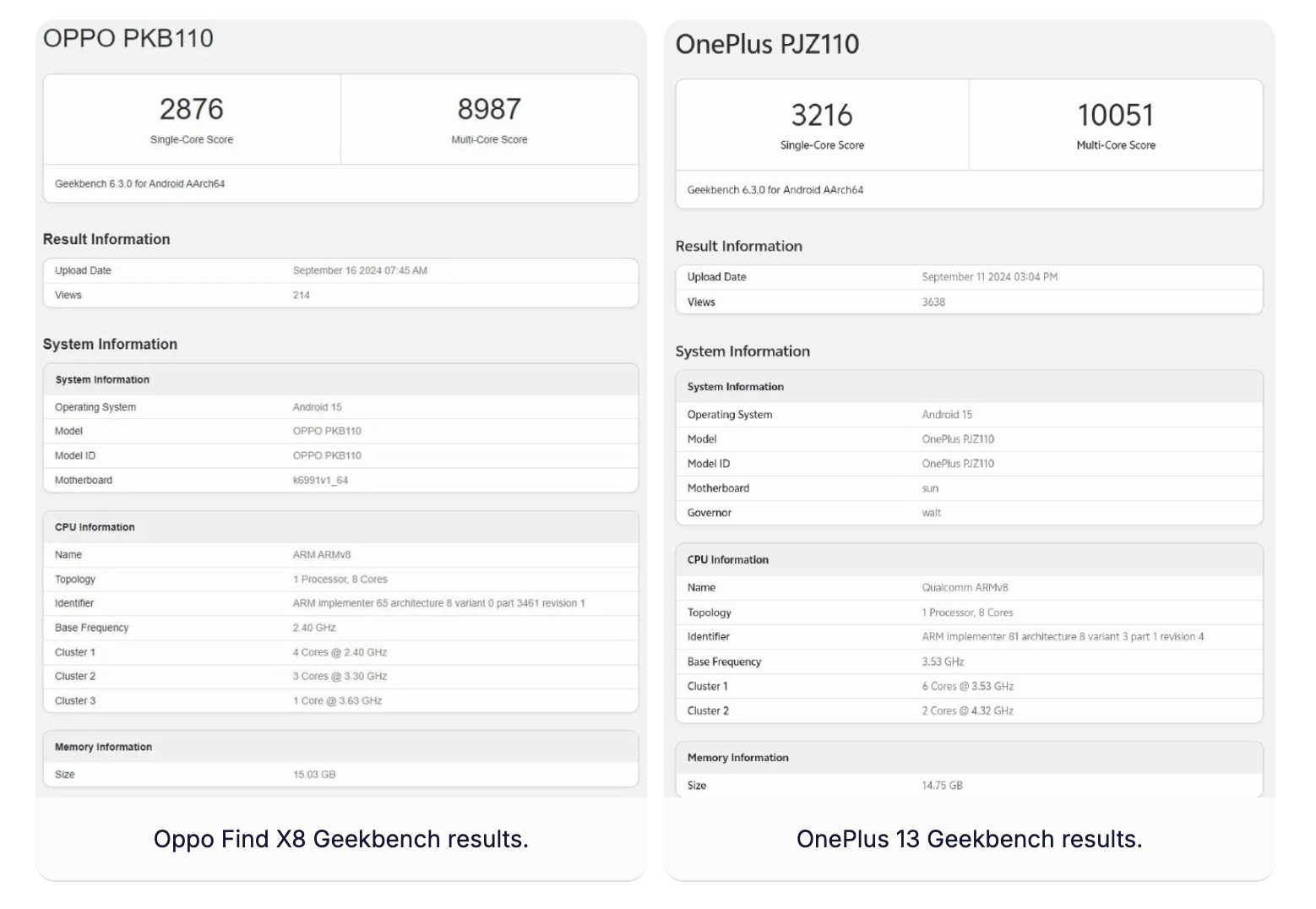Screen dimensions: 1316x909
Task: Select memory size "15.03 GB"
Action: coord(314,775)
